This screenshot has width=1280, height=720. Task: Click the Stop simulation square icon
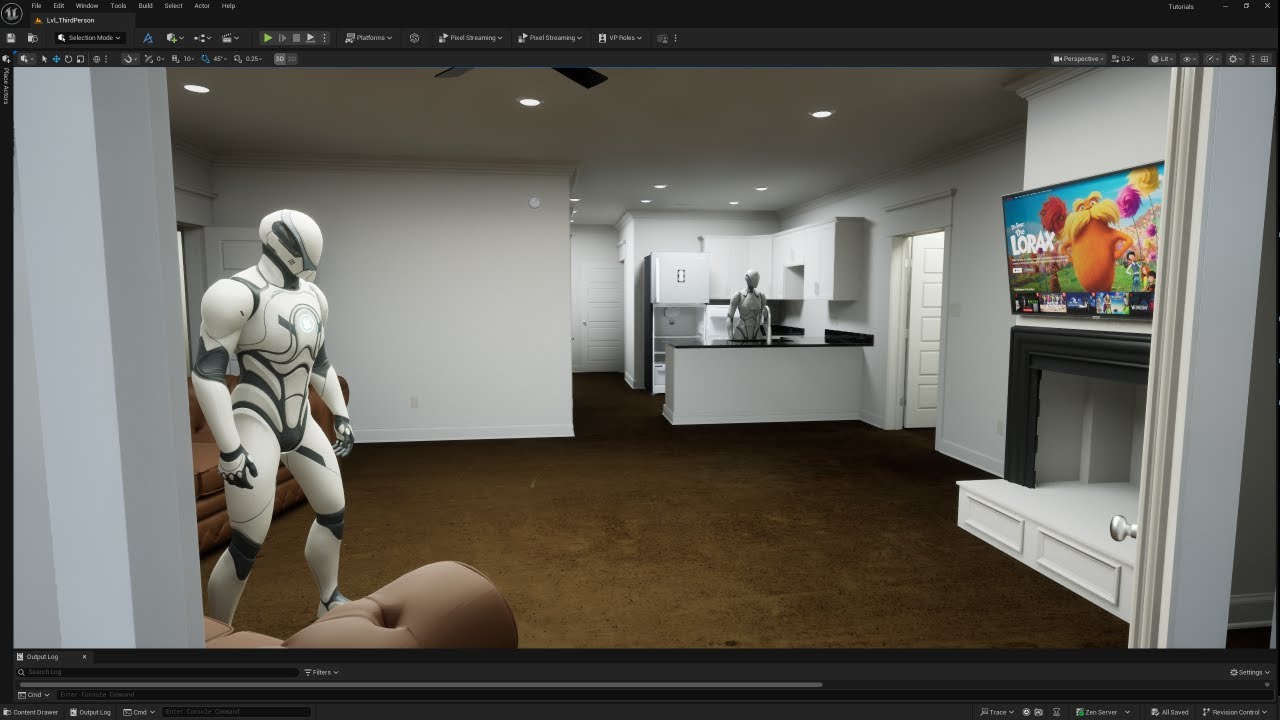(x=296, y=38)
